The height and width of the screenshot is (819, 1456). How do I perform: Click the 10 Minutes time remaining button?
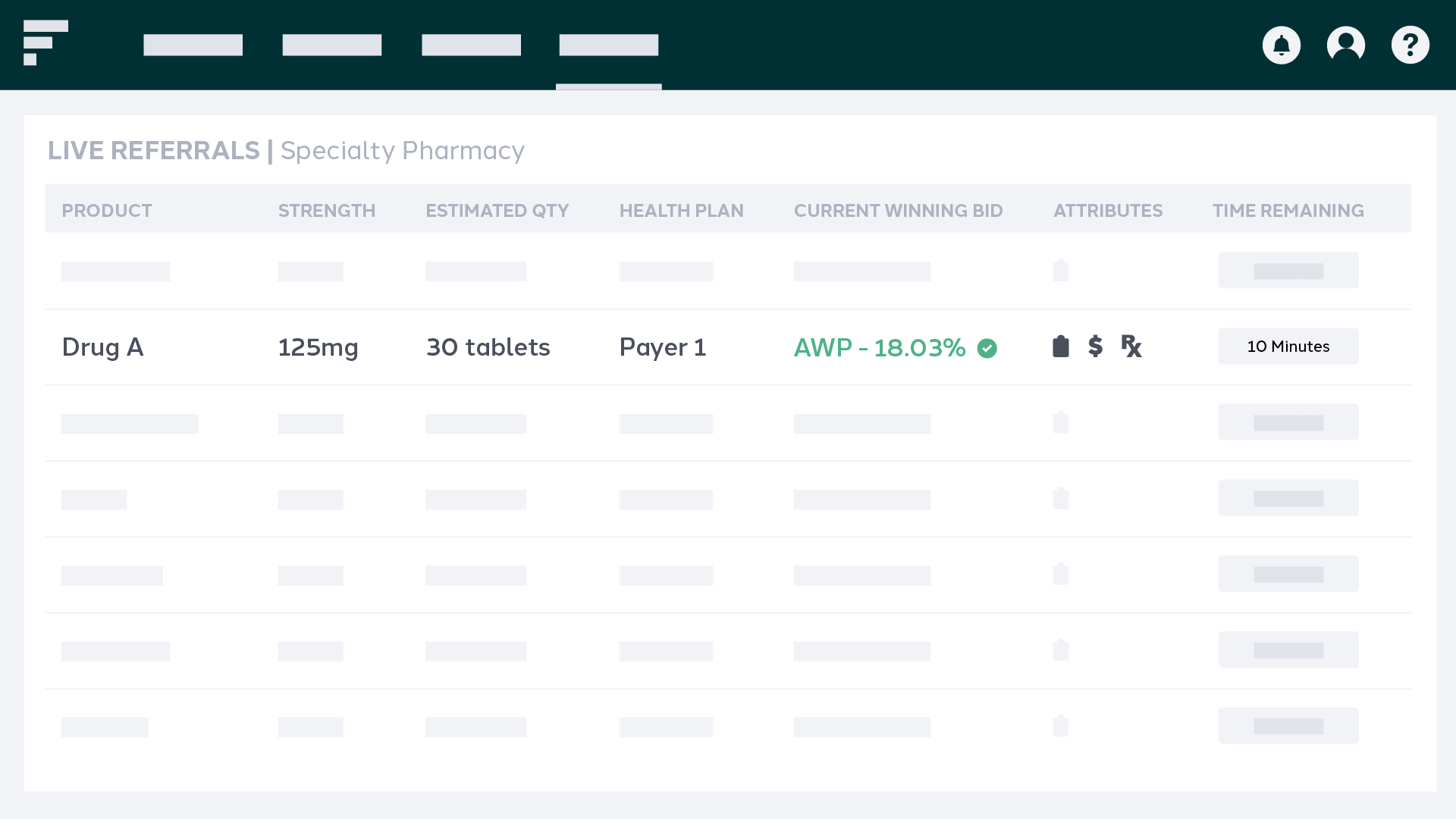(x=1288, y=346)
